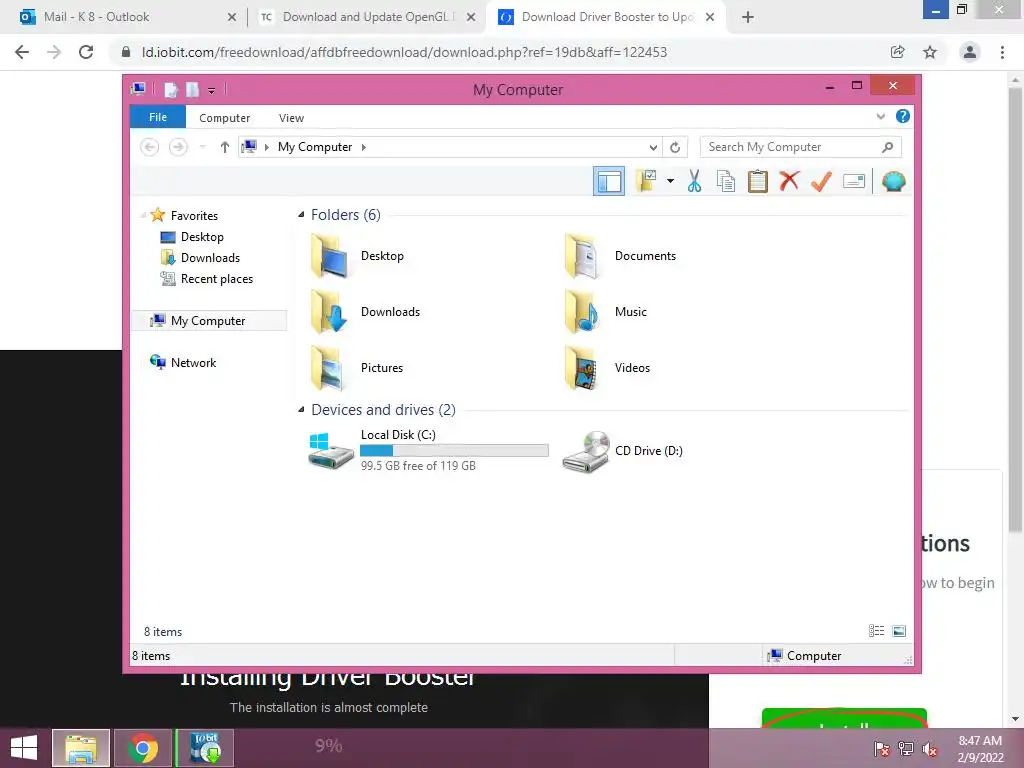
Task: Select the Documents folder
Action: [620, 256]
